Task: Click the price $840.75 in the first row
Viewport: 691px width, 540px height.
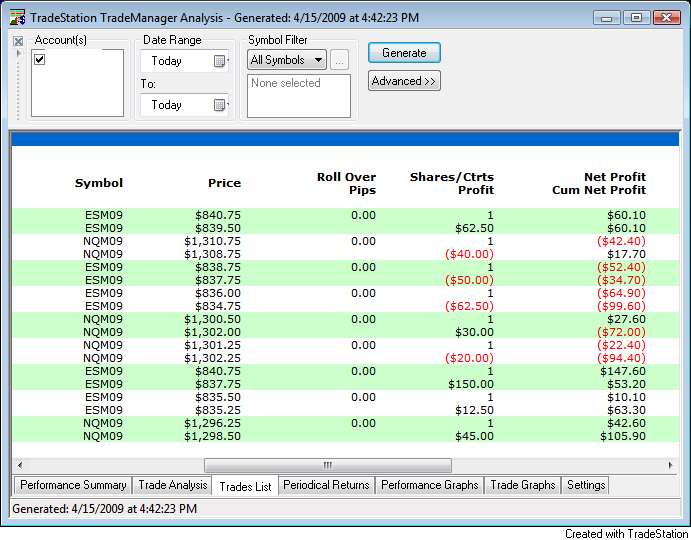Action: pyautogui.click(x=218, y=215)
